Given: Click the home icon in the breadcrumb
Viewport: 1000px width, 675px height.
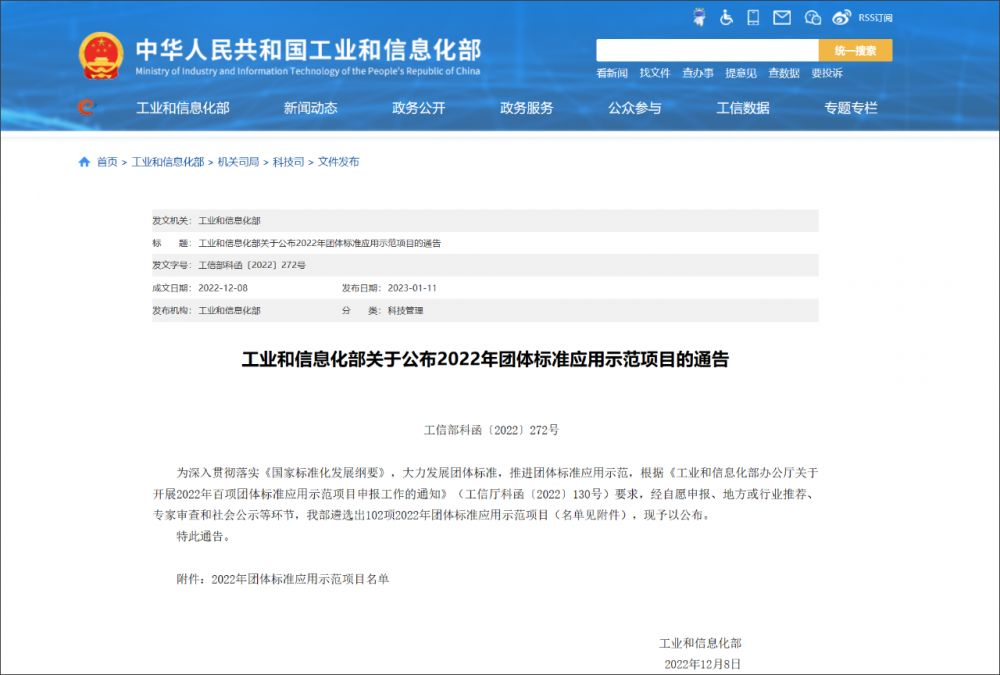Looking at the screenshot, I should (x=82, y=160).
